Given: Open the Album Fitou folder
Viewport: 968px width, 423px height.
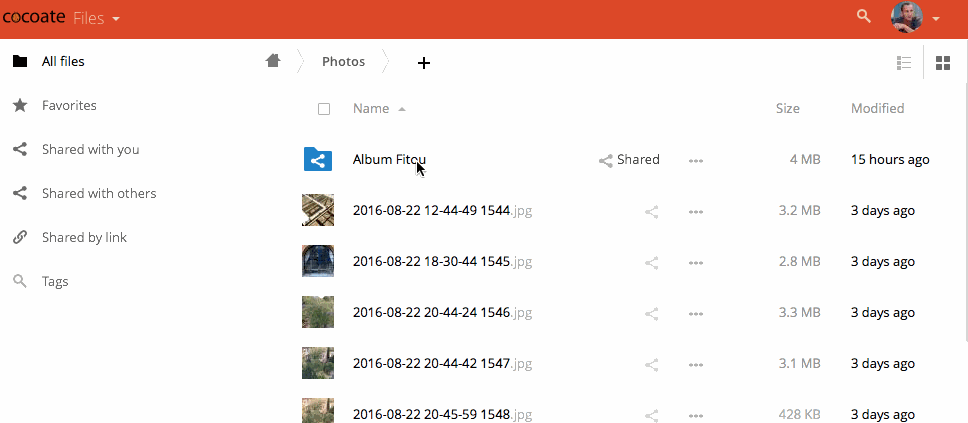Looking at the screenshot, I should (389, 159).
